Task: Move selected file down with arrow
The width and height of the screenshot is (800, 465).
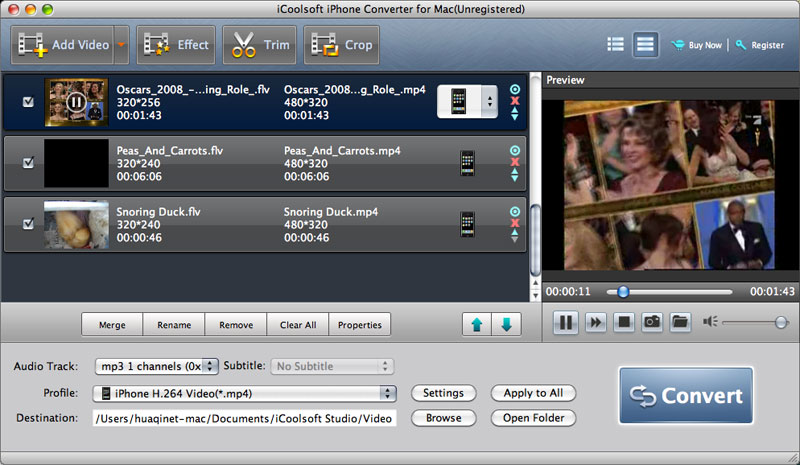Action: (x=506, y=325)
